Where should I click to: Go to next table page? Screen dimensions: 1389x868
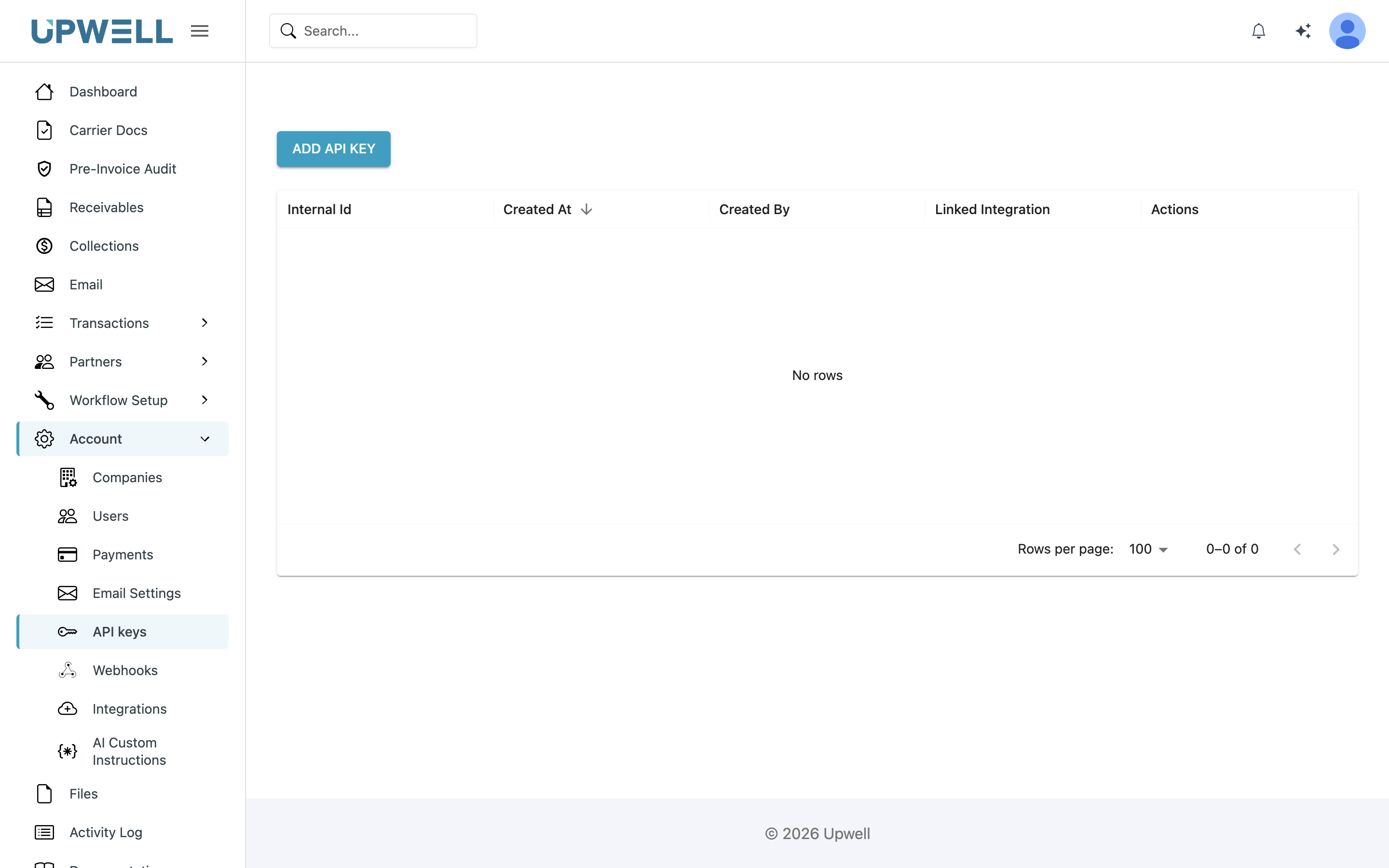1335,549
